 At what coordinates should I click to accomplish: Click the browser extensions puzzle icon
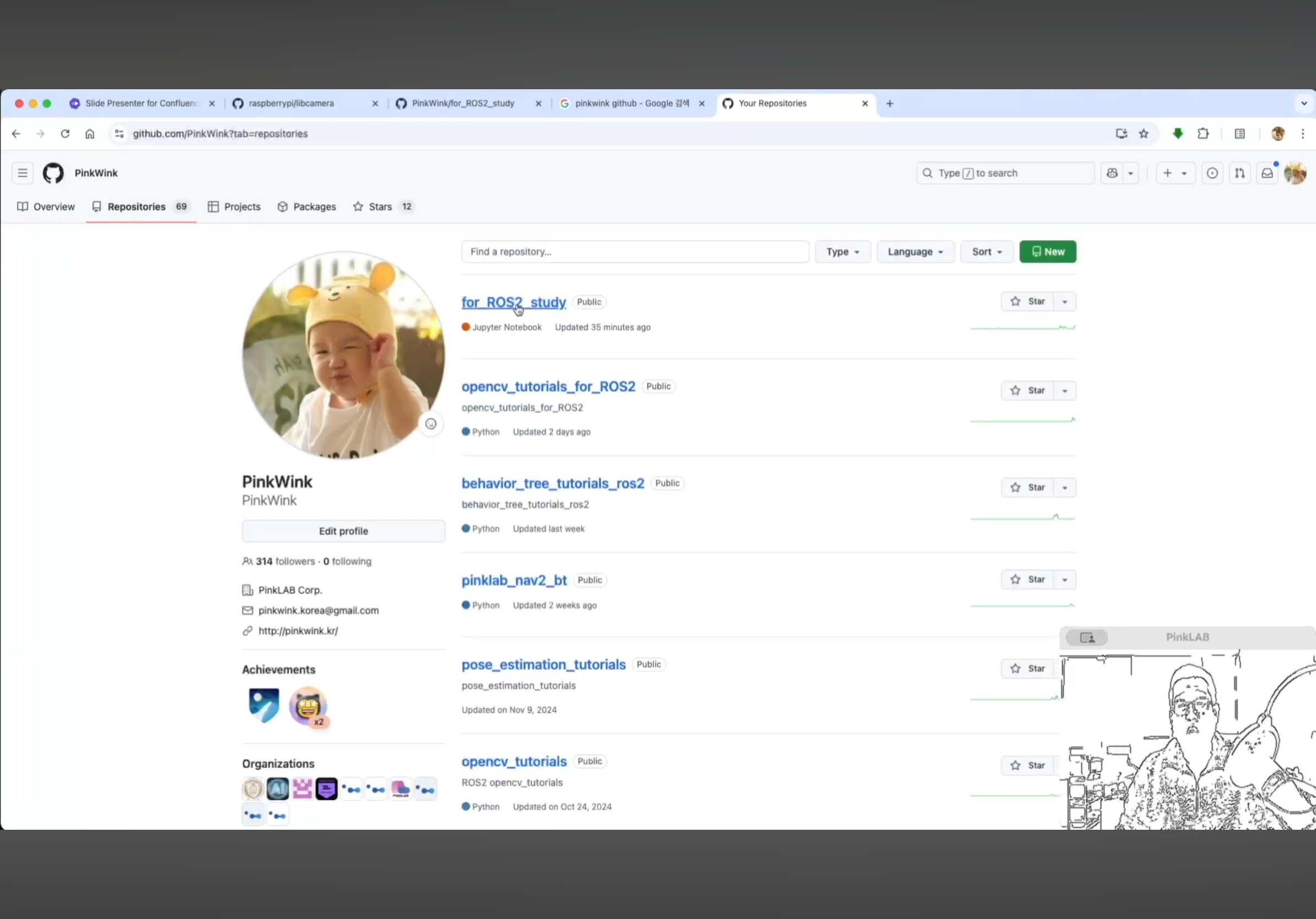pos(1203,133)
